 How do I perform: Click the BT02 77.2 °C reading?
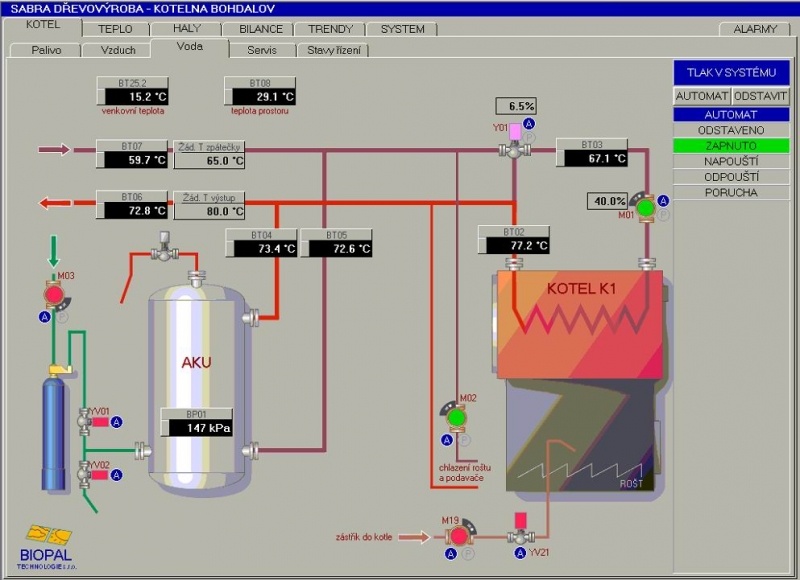(514, 240)
